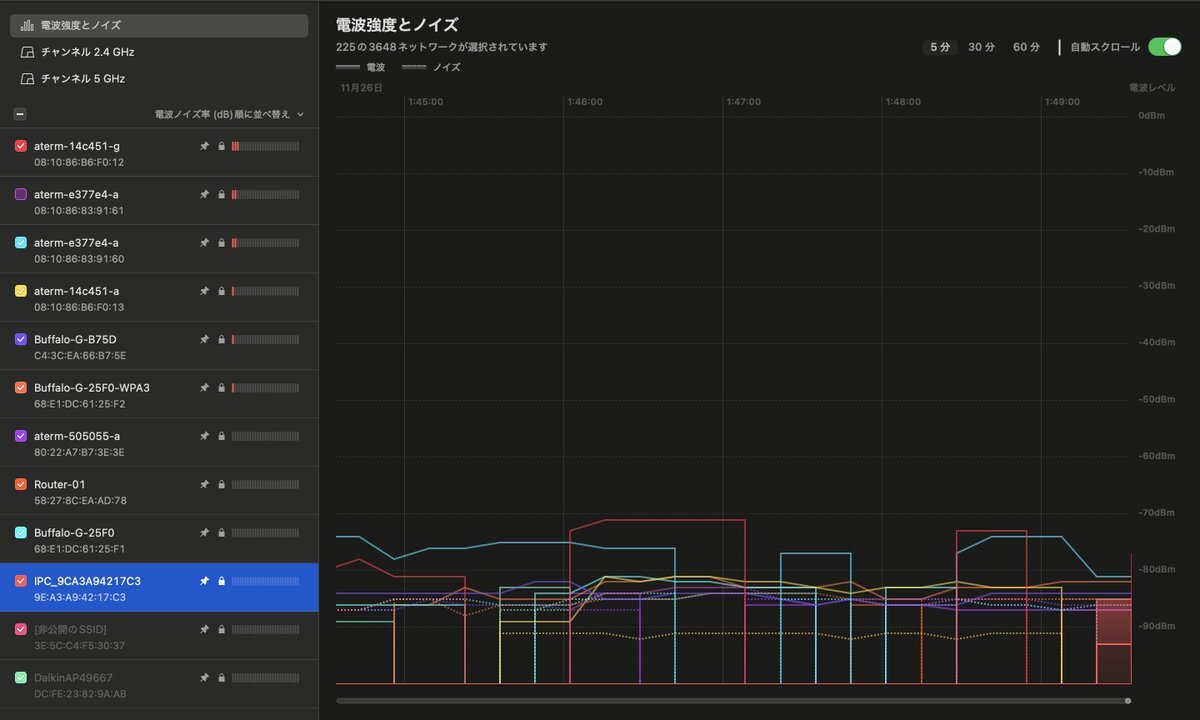The width and height of the screenshot is (1200, 720).
Task: Click lock icon next to Buffalo-G-B75D
Action: click(221, 340)
